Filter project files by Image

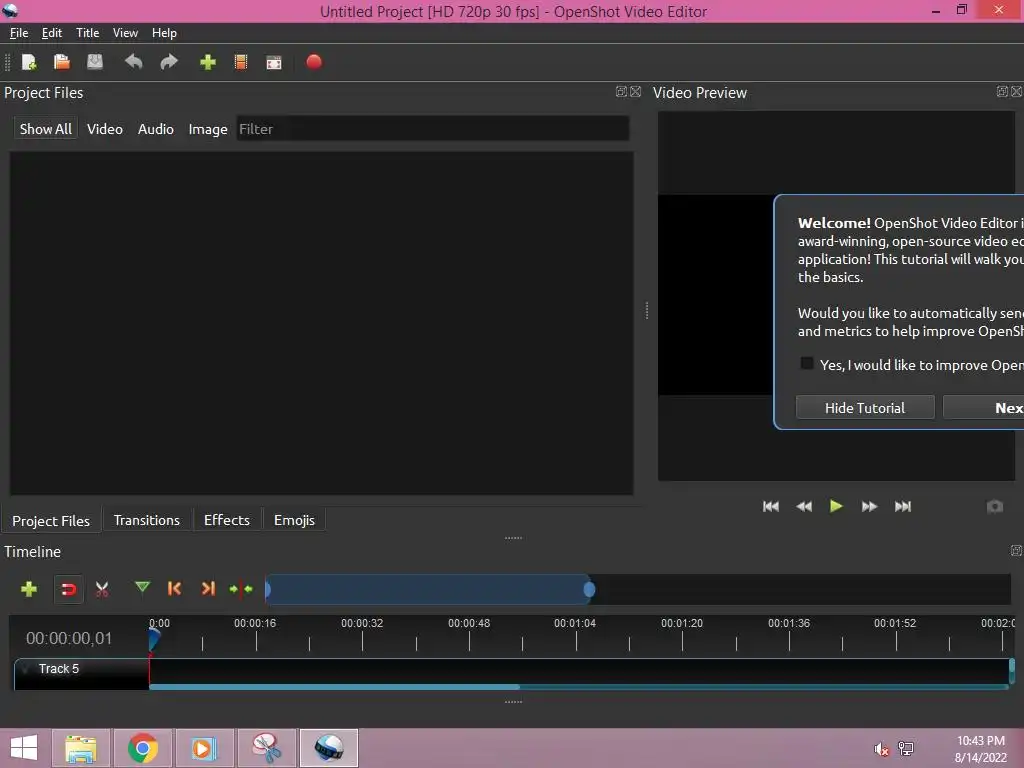pyautogui.click(x=208, y=129)
